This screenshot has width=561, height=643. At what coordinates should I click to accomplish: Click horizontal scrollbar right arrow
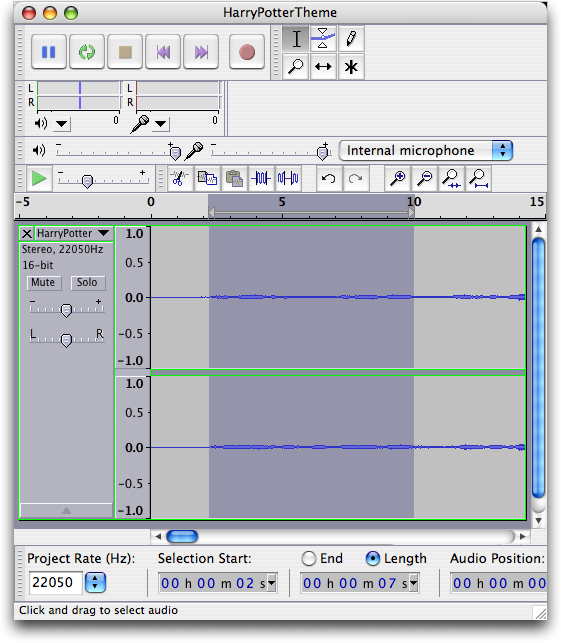pos(522,536)
